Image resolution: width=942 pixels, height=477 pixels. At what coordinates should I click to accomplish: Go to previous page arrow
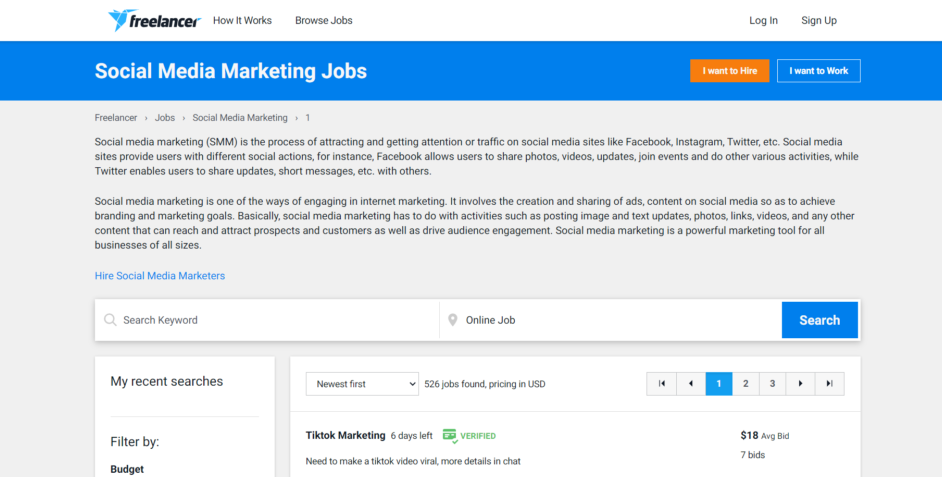[x=691, y=384]
